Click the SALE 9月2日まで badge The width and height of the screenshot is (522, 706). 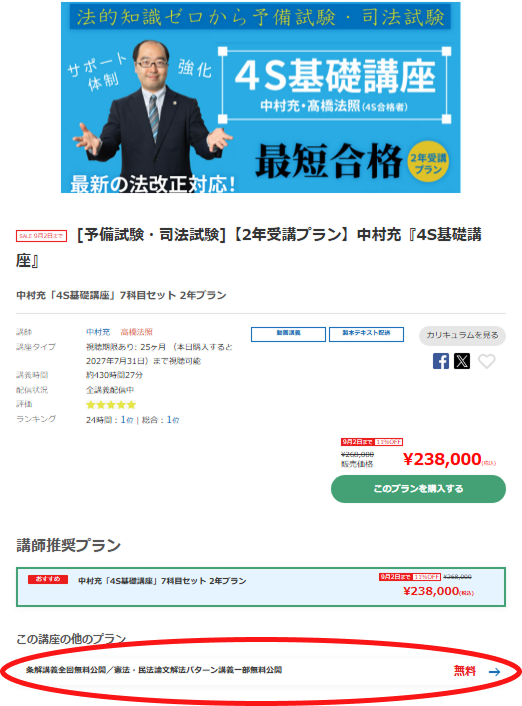click(41, 236)
